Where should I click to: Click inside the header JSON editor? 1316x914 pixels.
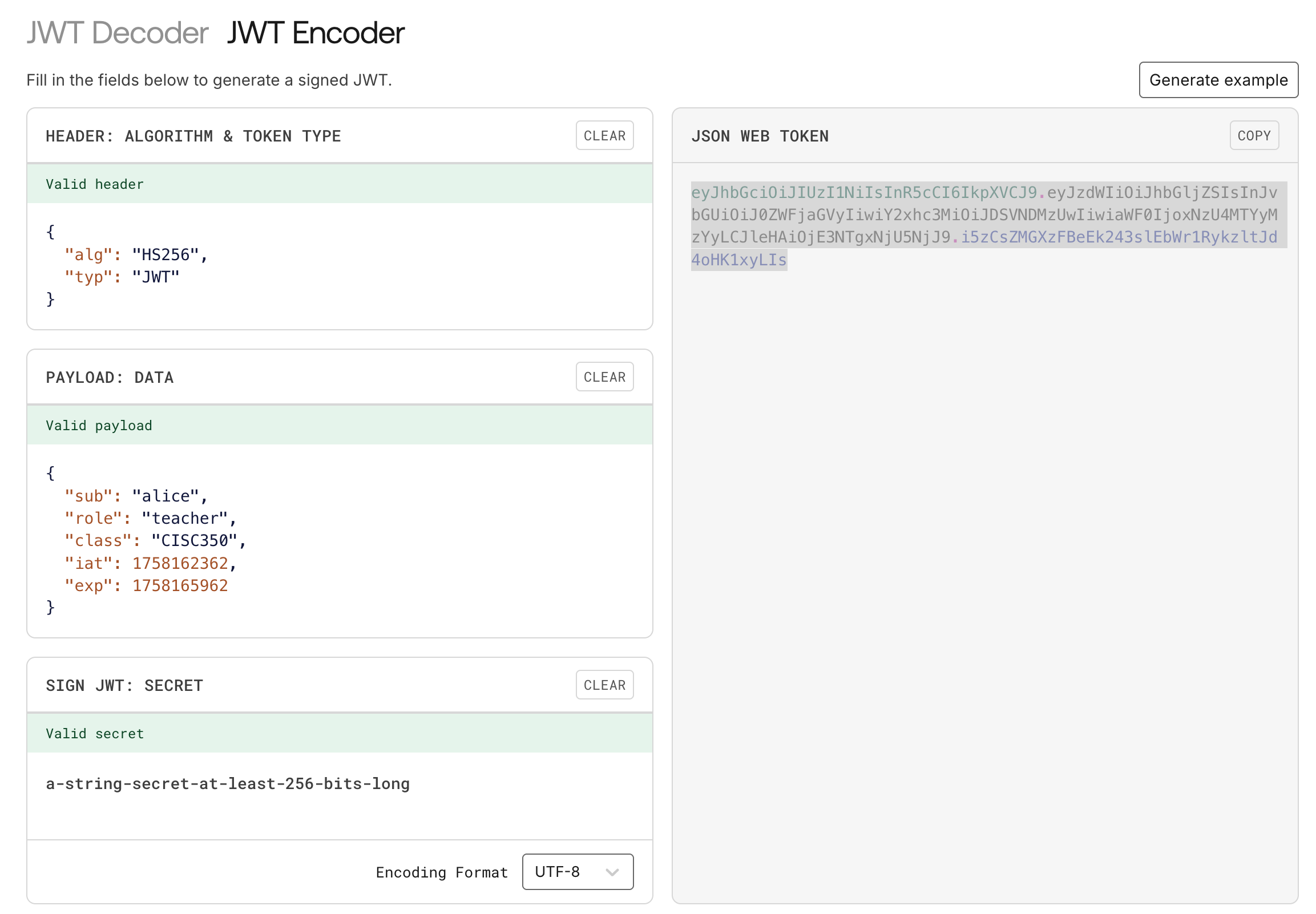286,264
